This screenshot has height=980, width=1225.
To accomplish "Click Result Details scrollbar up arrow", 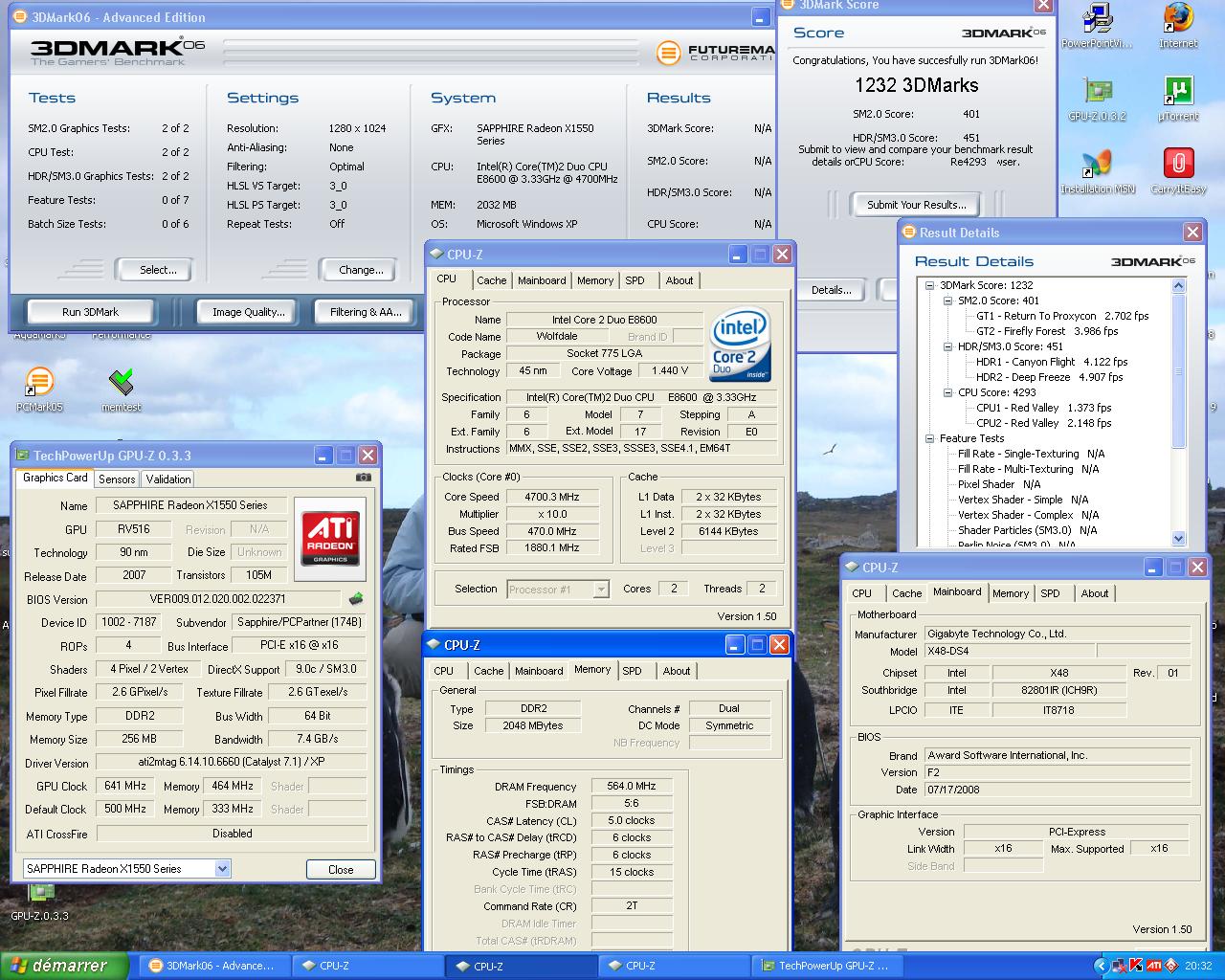I will (1178, 285).
